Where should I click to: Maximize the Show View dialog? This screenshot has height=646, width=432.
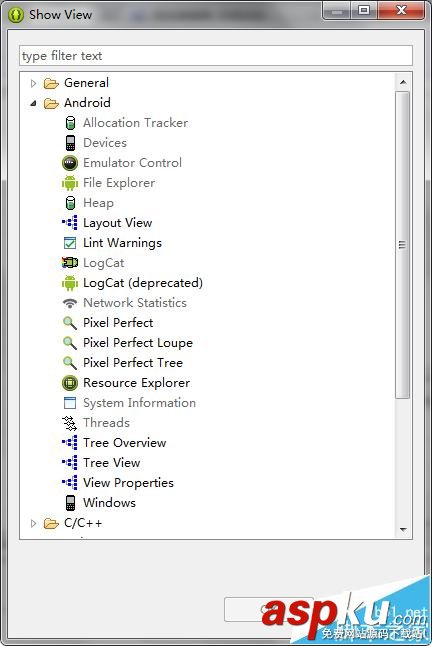(364, 10)
